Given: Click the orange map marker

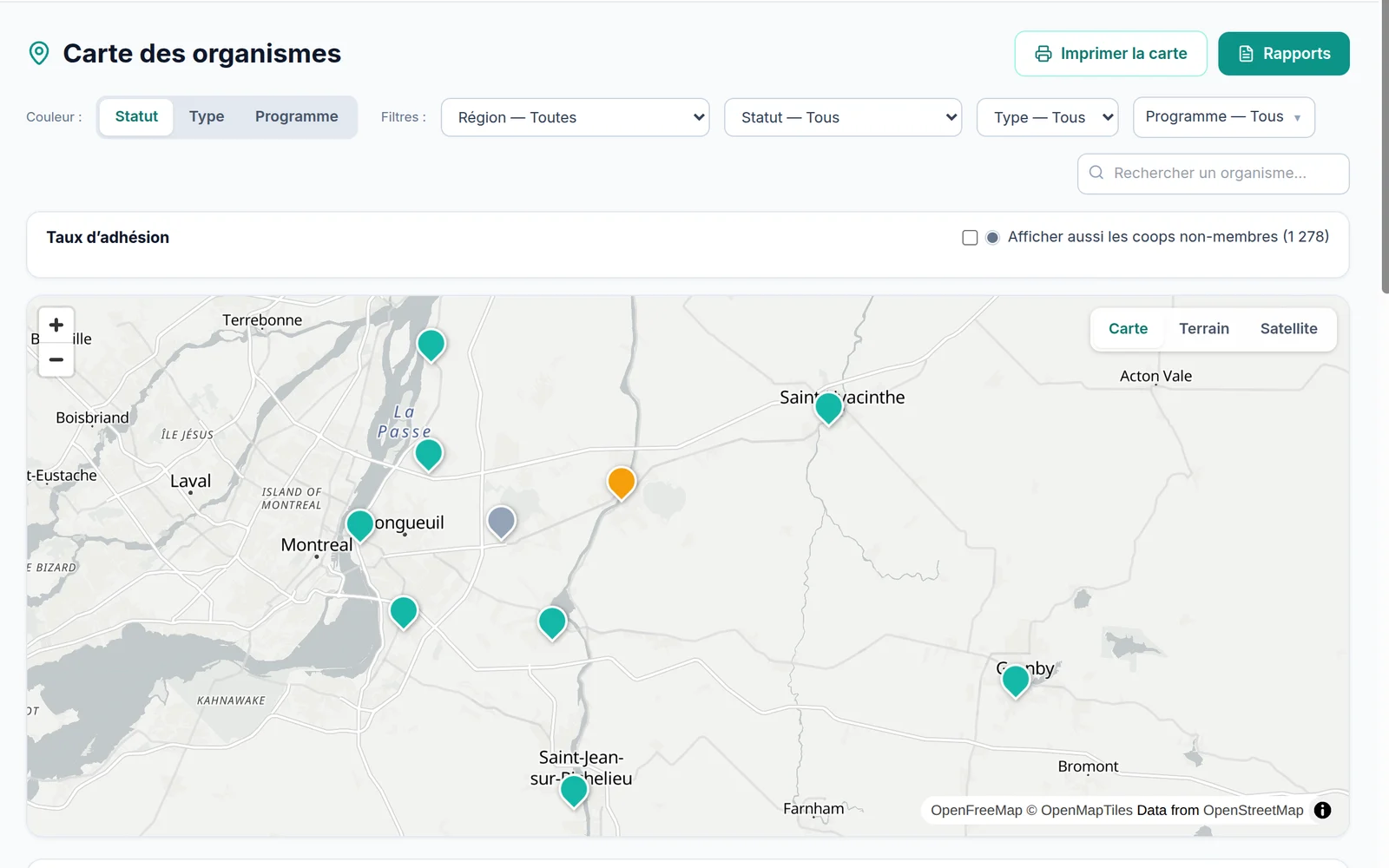Looking at the screenshot, I should (622, 483).
